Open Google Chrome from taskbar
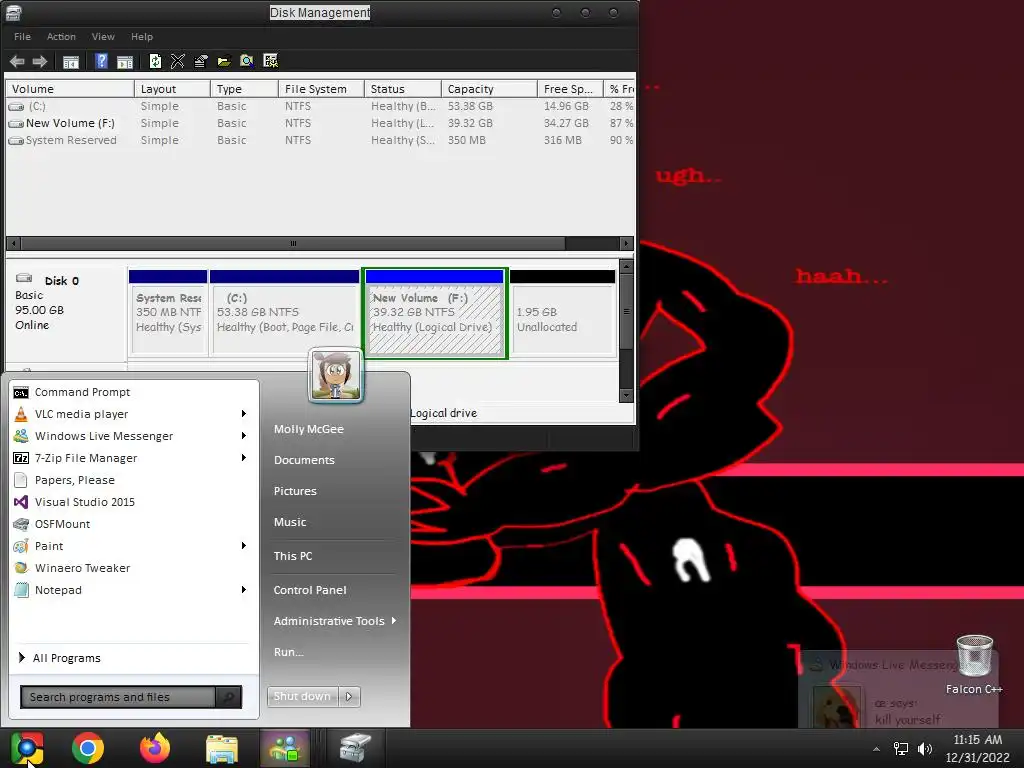Screen dimensions: 1024x768 tap(88, 748)
